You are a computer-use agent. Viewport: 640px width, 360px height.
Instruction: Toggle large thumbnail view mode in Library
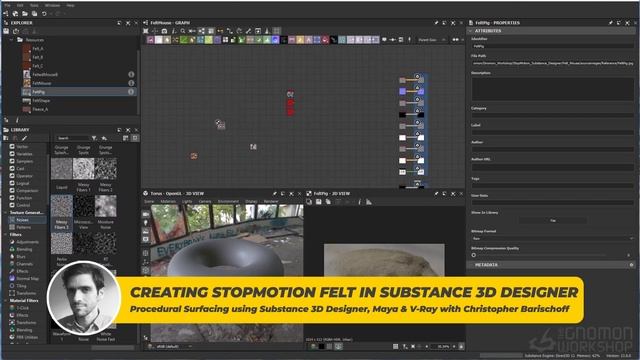[135, 138]
